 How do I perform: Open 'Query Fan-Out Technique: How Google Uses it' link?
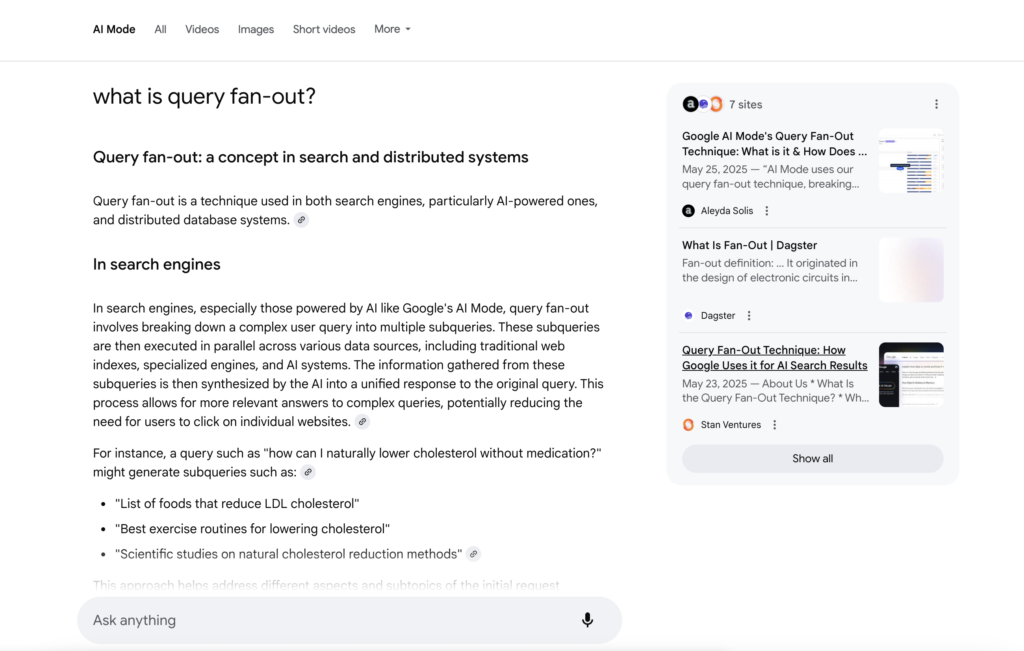pos(775,358)
